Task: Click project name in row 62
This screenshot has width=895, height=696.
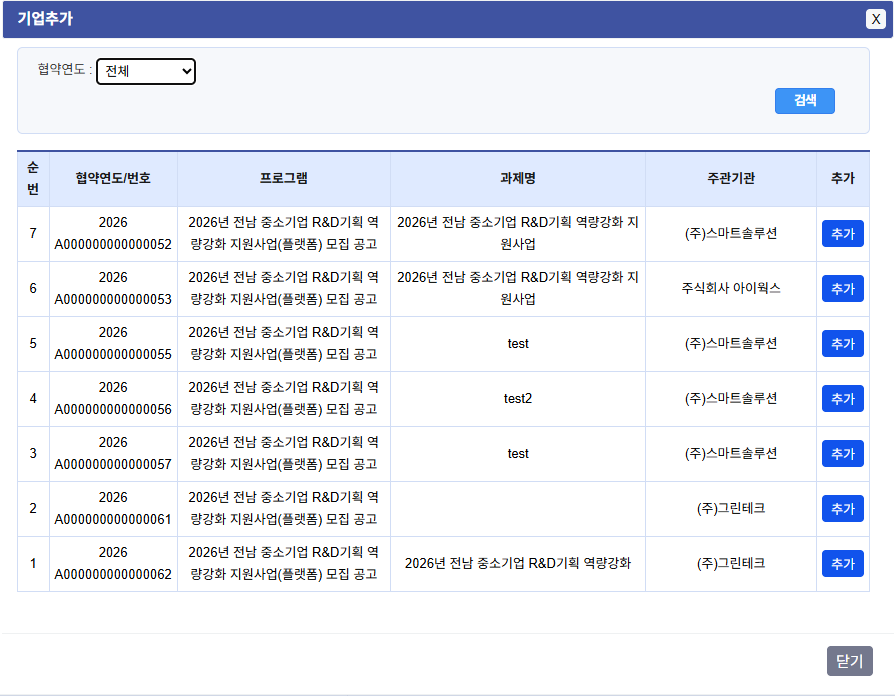Action: 518,564
